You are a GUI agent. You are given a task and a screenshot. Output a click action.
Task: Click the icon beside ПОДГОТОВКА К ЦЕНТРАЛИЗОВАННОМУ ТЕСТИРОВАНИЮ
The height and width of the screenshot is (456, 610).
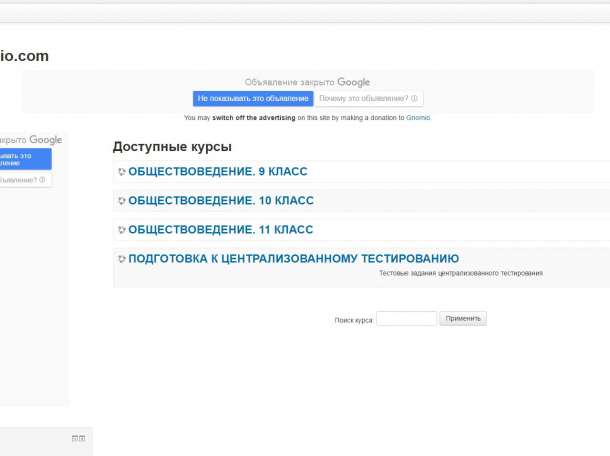pos(121,259)
